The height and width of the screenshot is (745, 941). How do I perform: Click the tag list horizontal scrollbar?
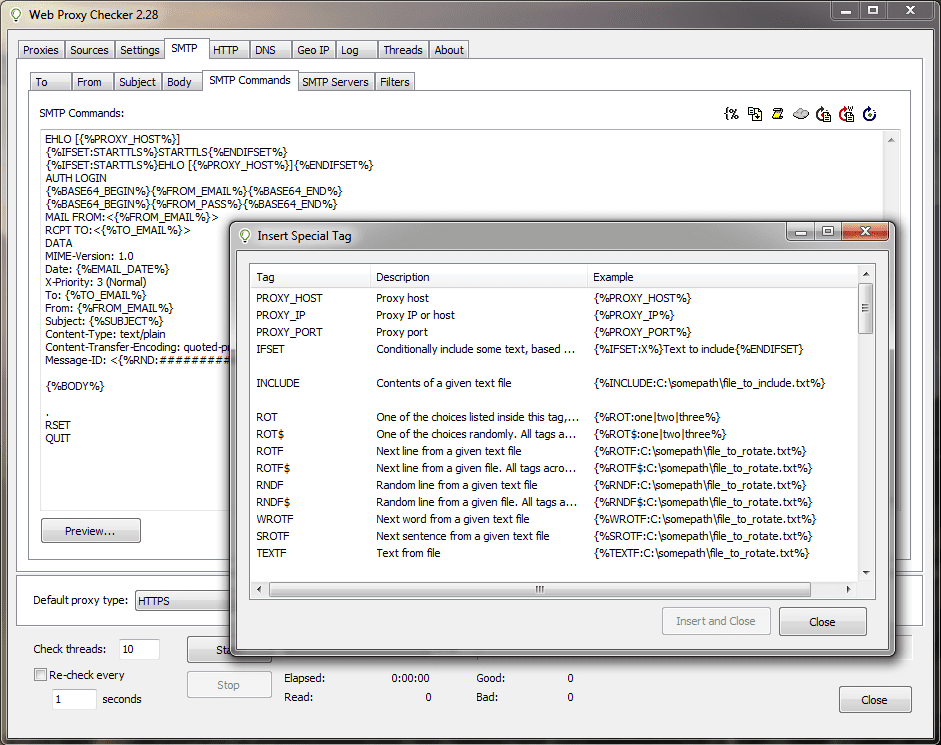(x=540, y=590)
